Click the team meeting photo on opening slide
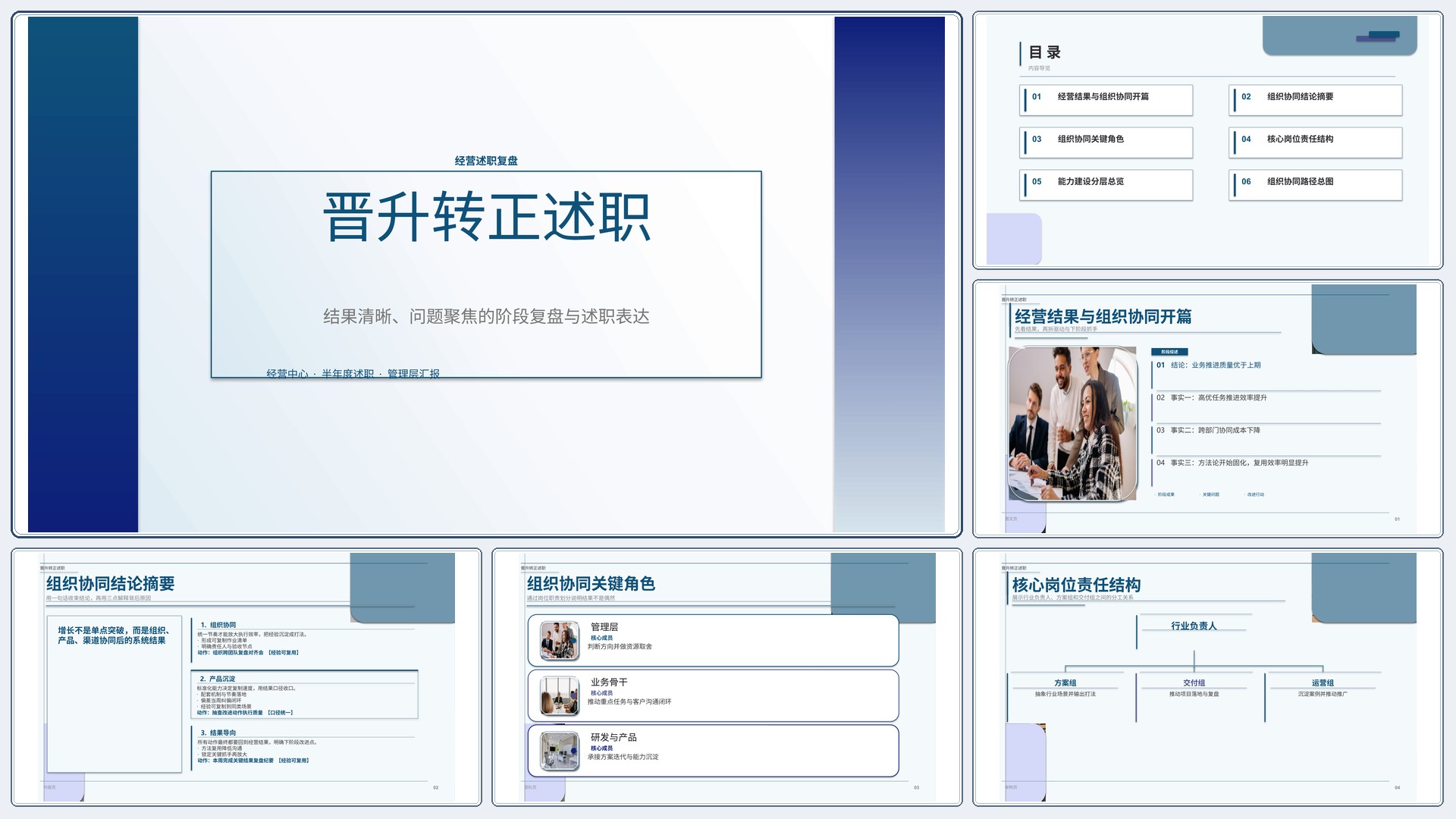 coord(1073,424)
